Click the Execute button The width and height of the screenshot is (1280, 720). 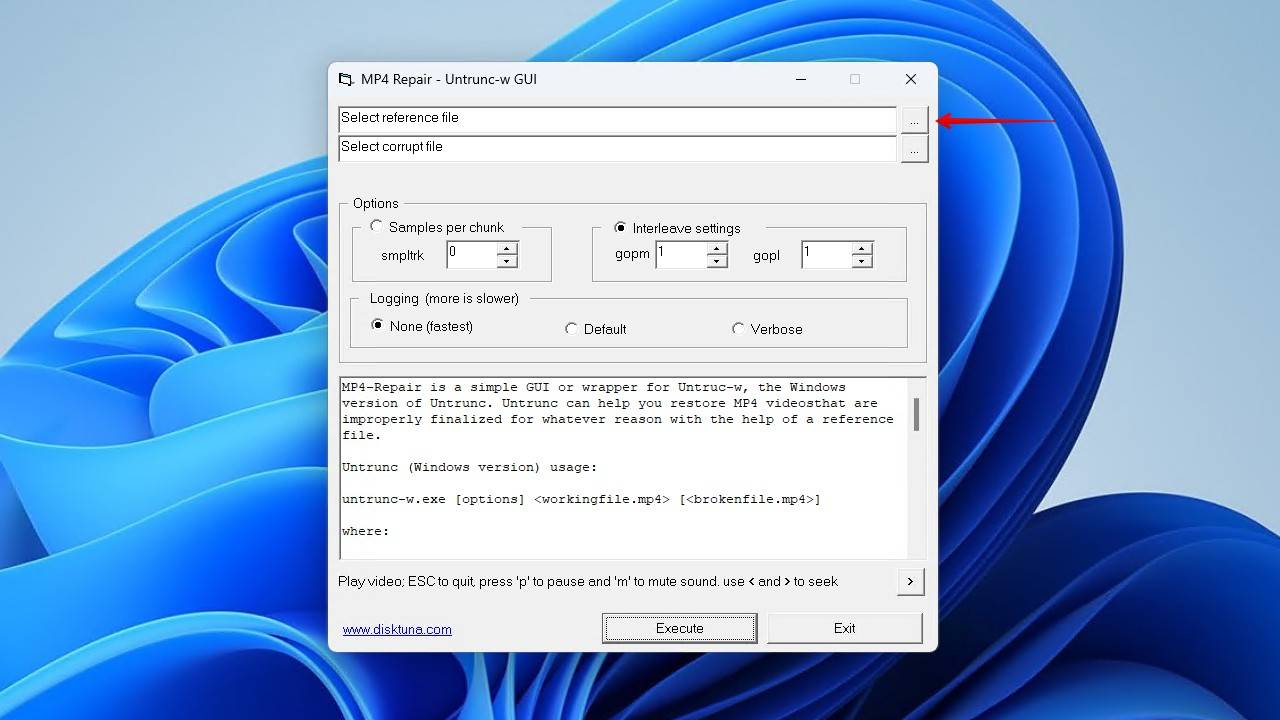coord(680,628)
